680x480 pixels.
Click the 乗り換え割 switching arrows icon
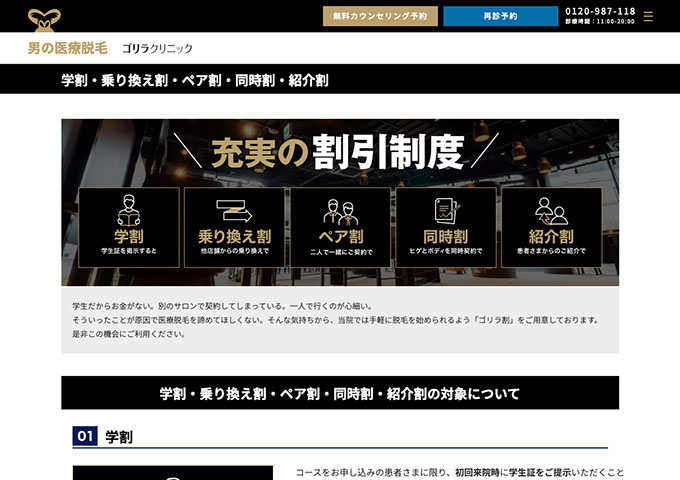click(x=234, y=211)
